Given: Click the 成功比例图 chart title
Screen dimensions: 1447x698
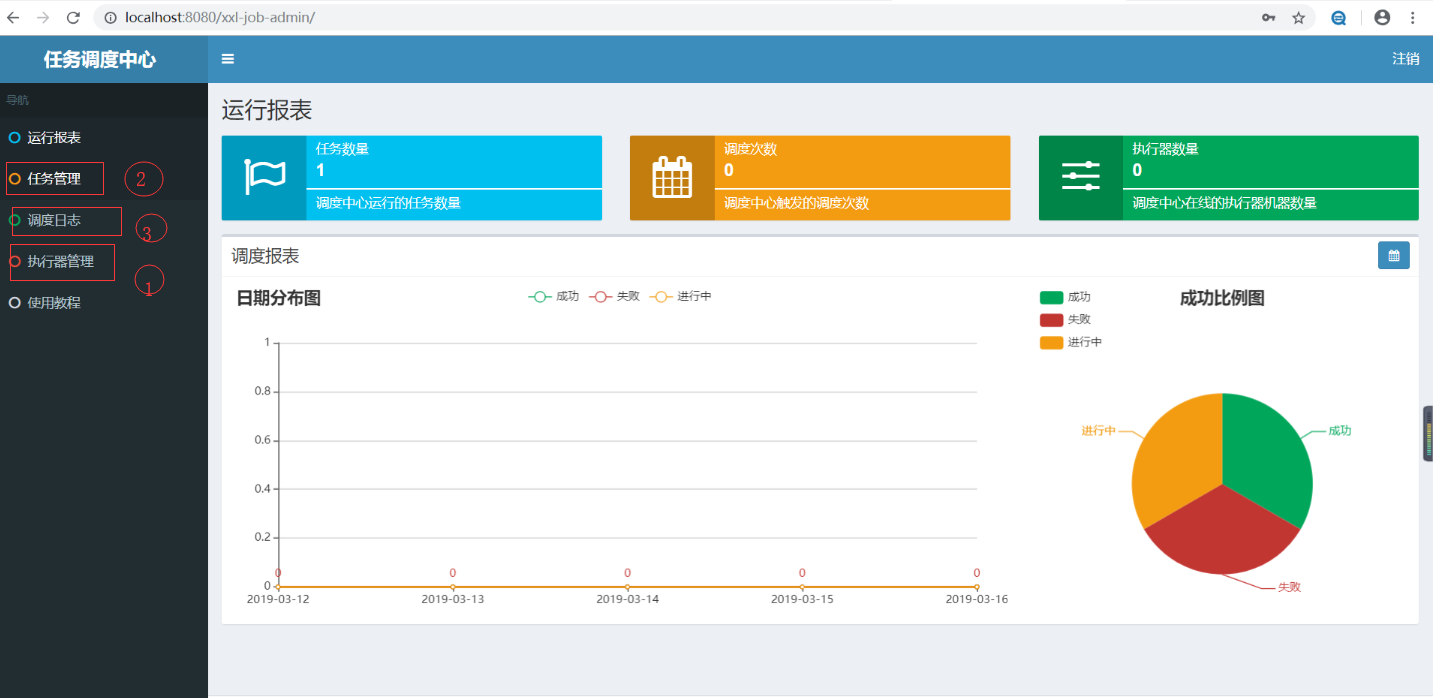Looking at the screenshot, I should (1222, 298).
